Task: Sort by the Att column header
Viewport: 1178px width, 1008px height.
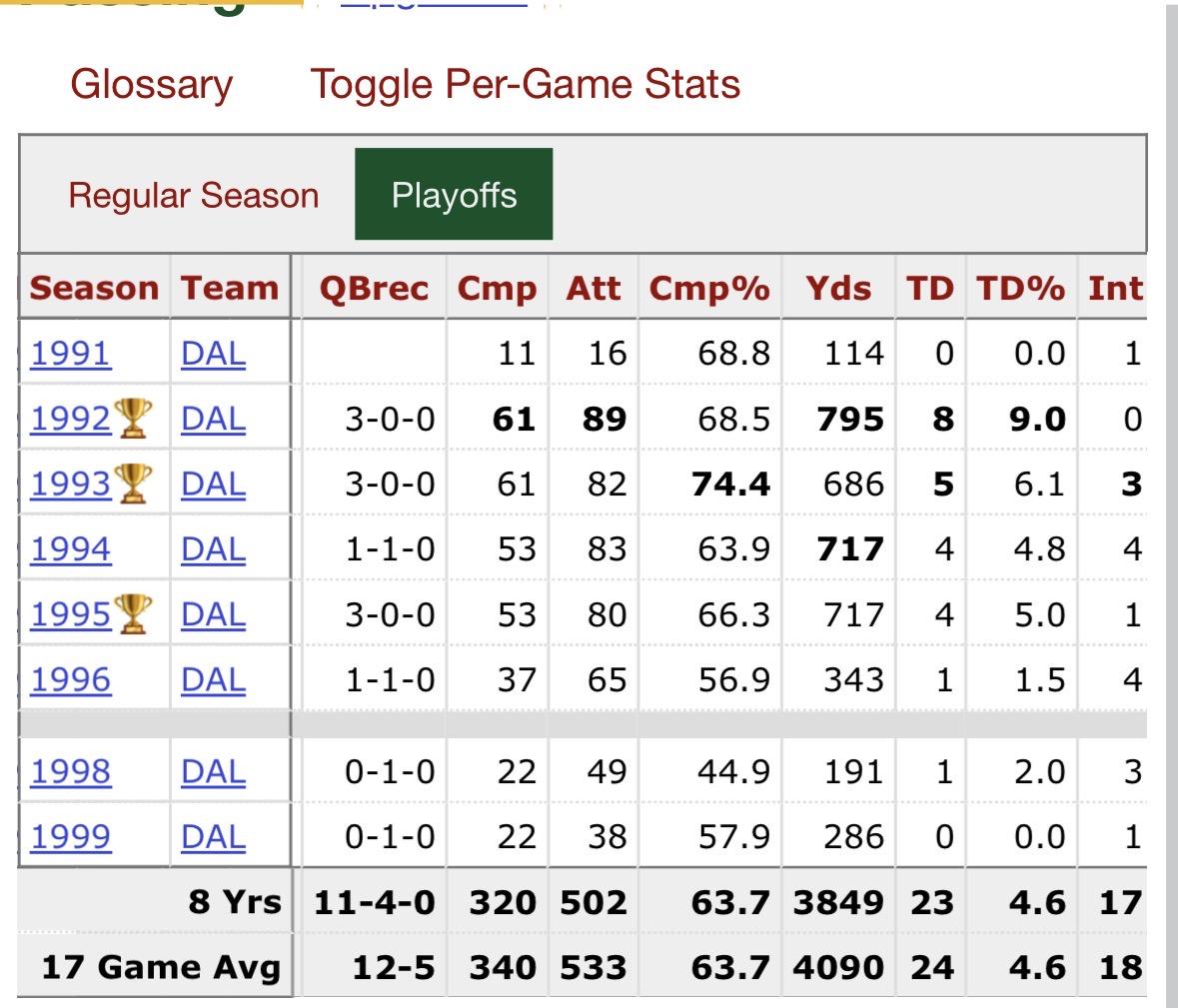Action: point(593,288)
